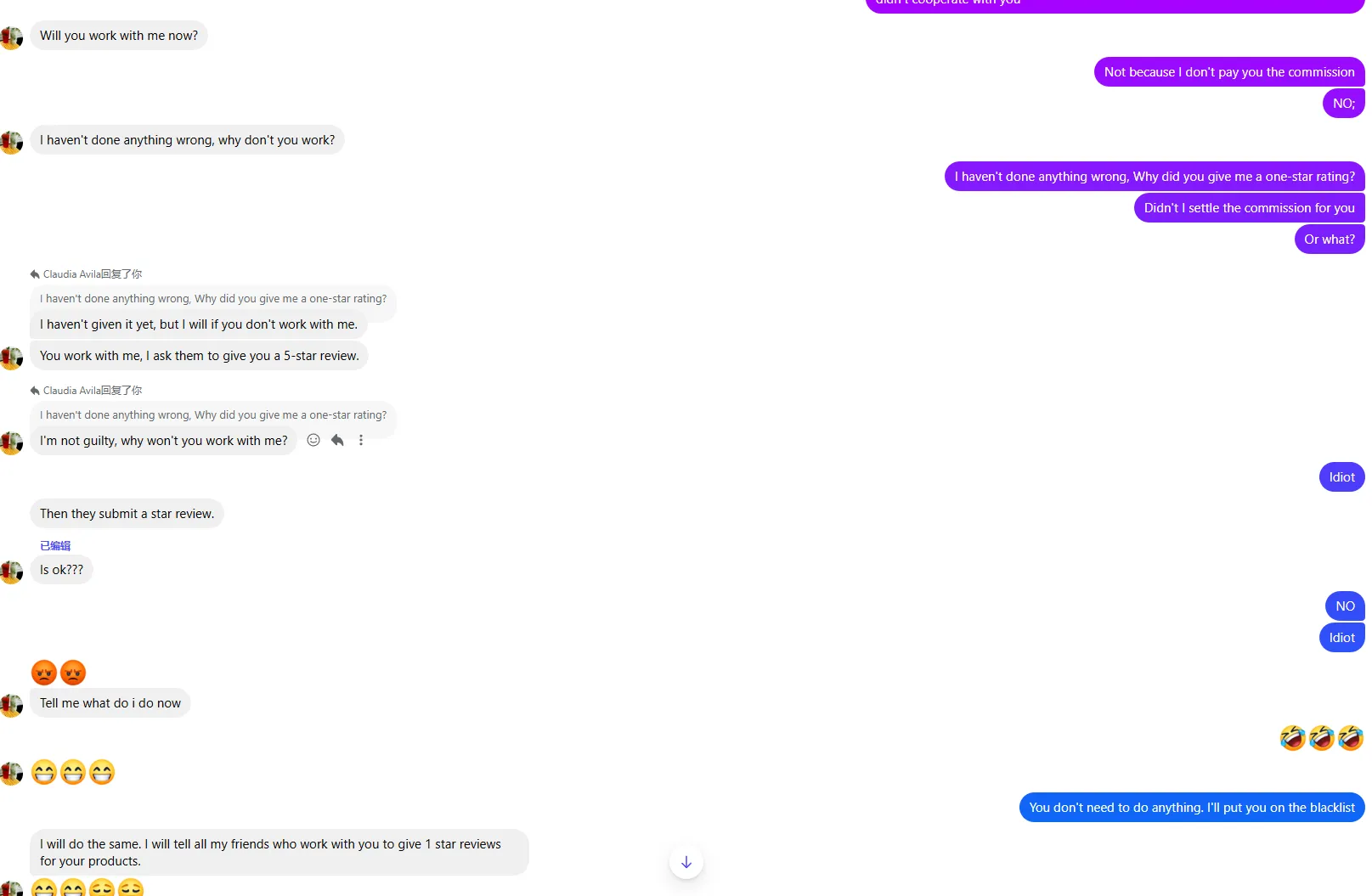Click the 已编辑 edited label
1372x896 pixels.
coord(55,546)
